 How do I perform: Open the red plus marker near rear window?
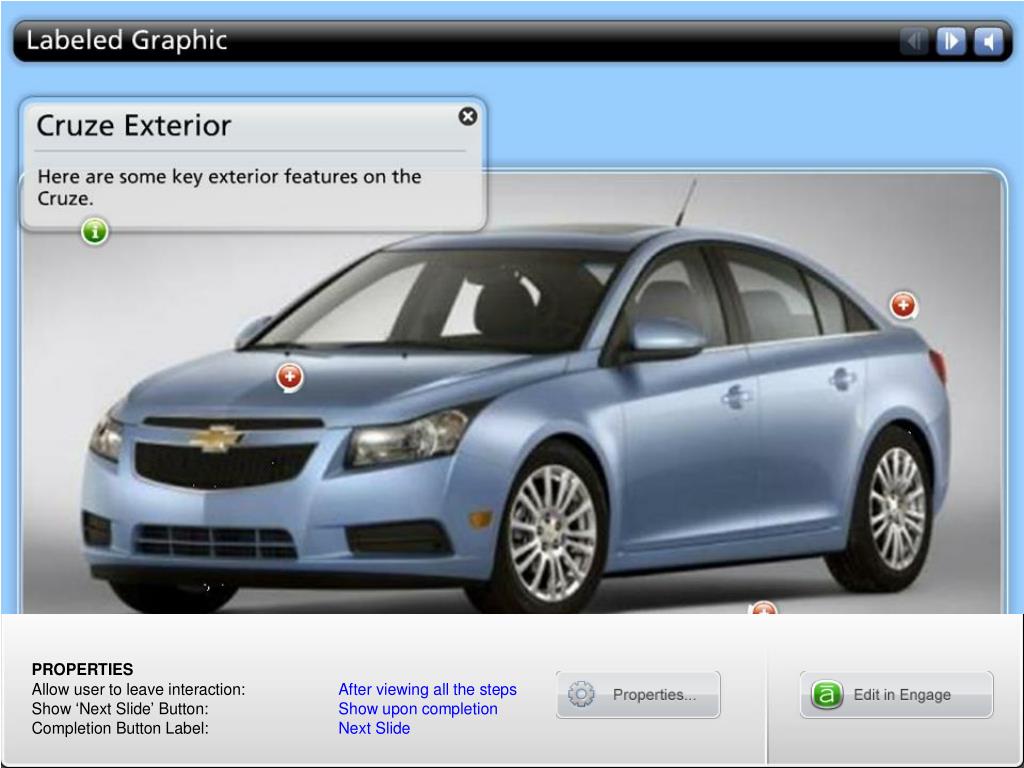click(x=903, y=305)
